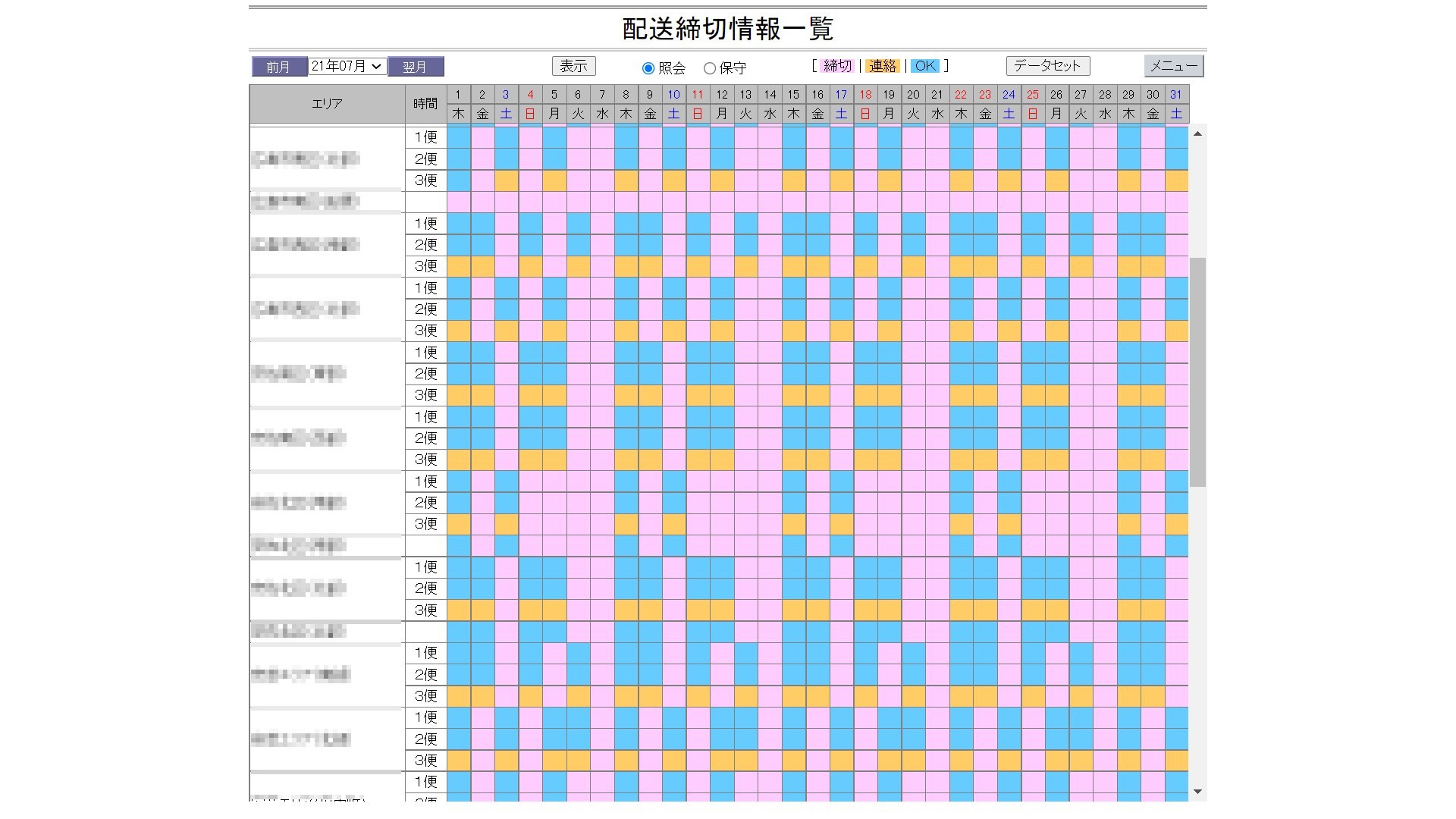The height and width of the screenshot is (819, 1456).
Task: Click day 23 holiday header cell
Action: (985, 95)
